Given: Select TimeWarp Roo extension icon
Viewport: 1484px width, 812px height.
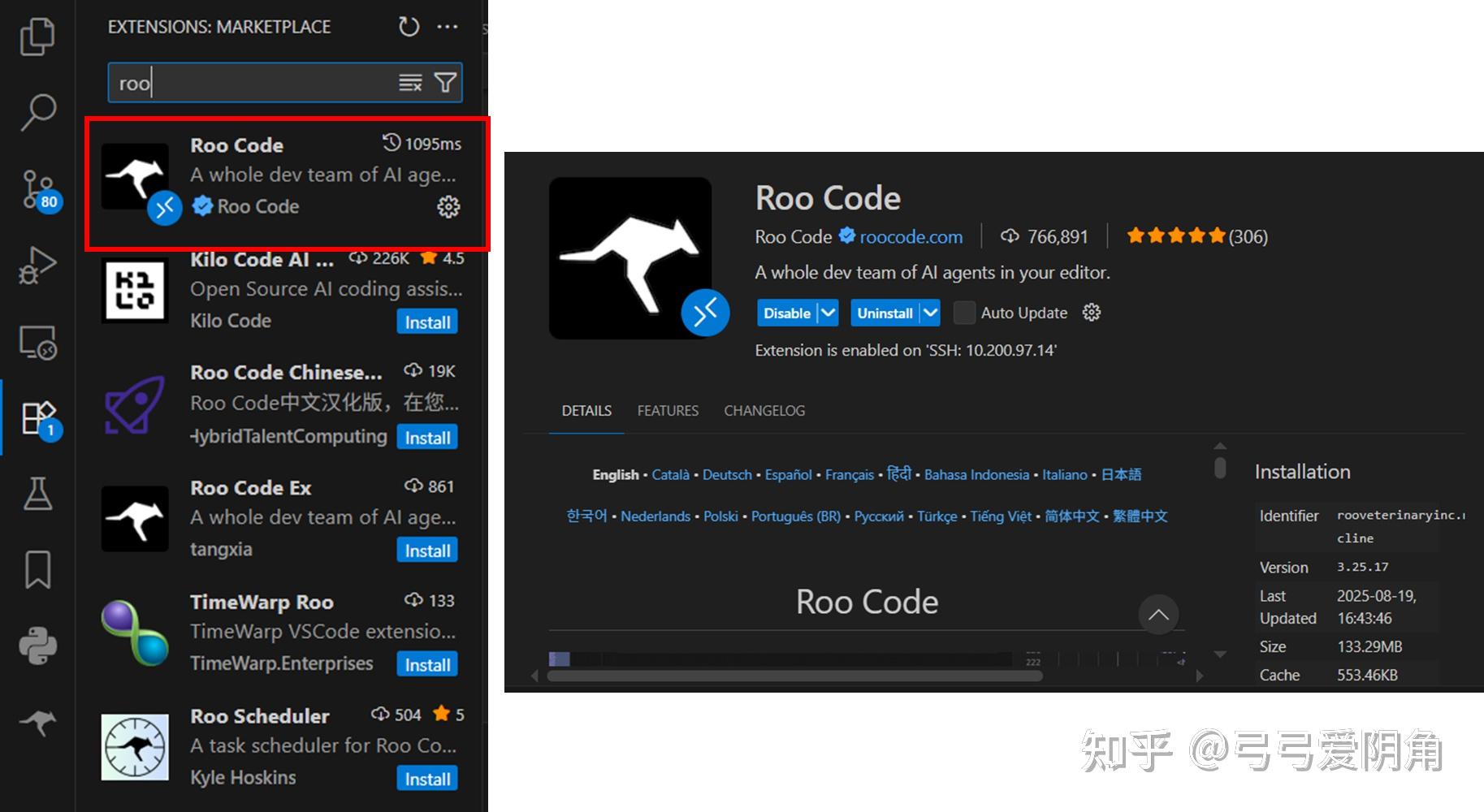Looking at the screenshot, I should pyautogui.click(x=135, y=633).
